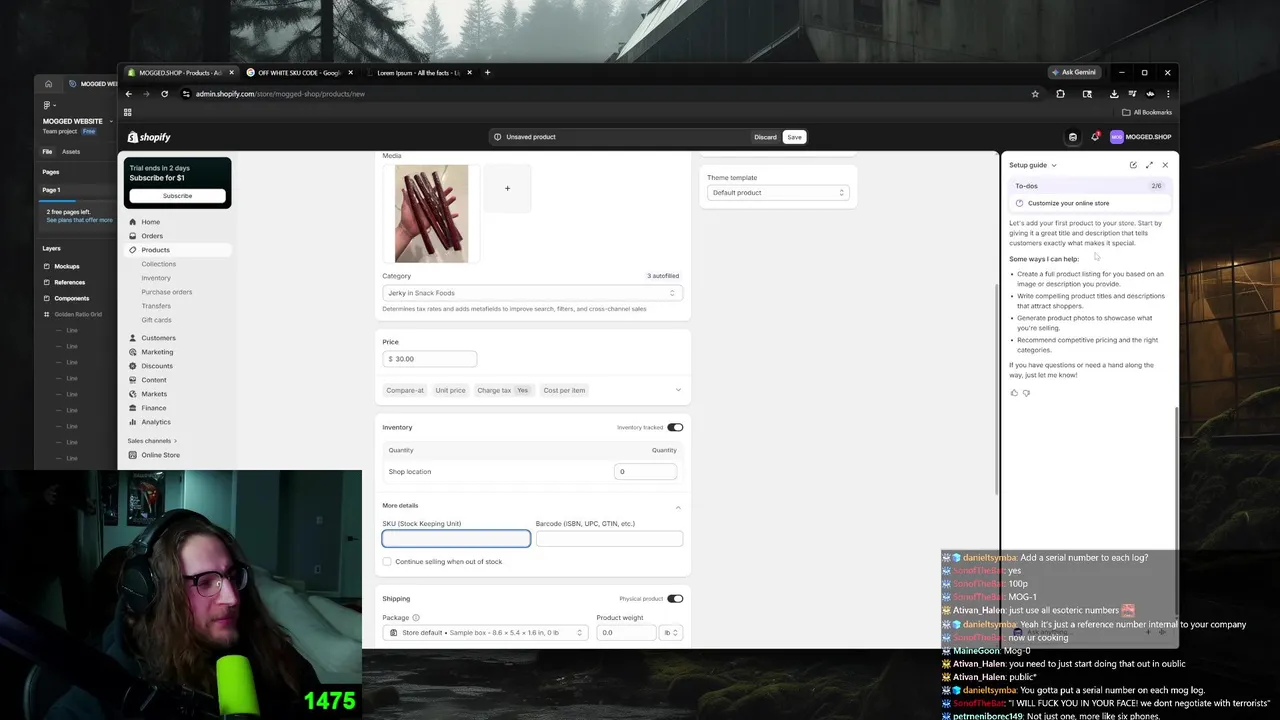Open Discounts section in Shopify sidebar
Viewport: 1280px width, 720px height.
157,366
